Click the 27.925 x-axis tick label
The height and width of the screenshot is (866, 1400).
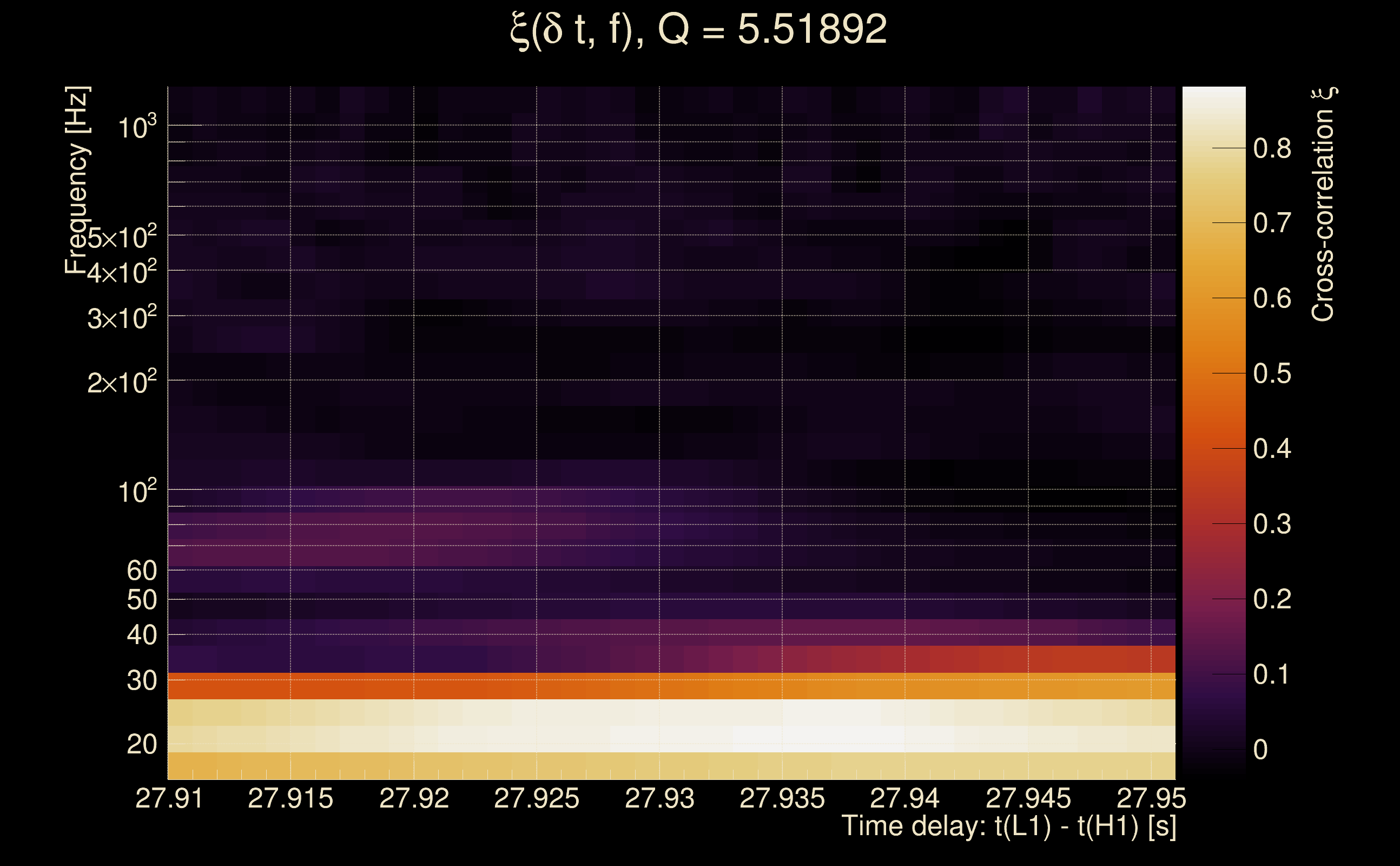[x=536, y=798]
